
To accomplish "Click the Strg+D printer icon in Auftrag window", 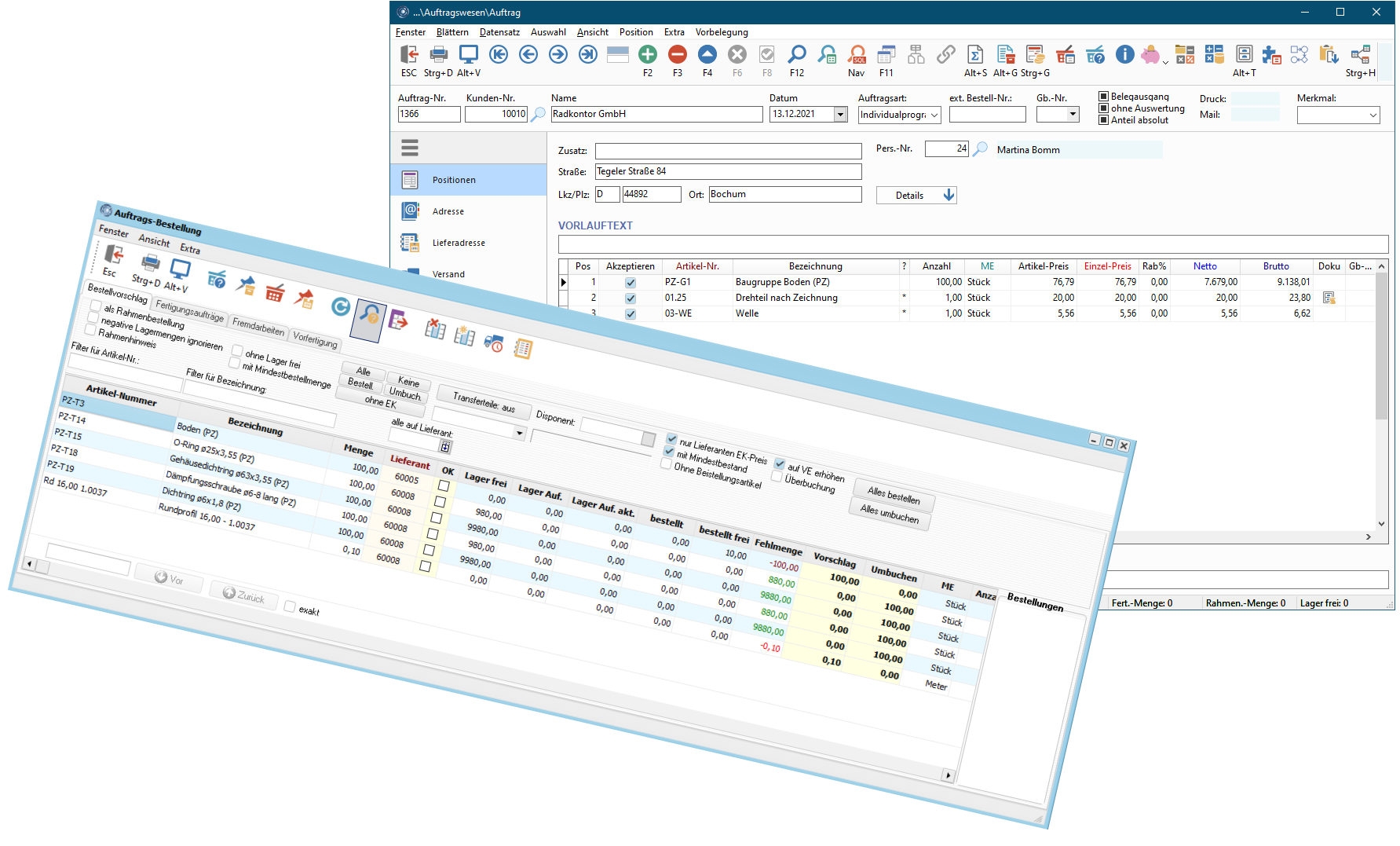I will [439, 54].
